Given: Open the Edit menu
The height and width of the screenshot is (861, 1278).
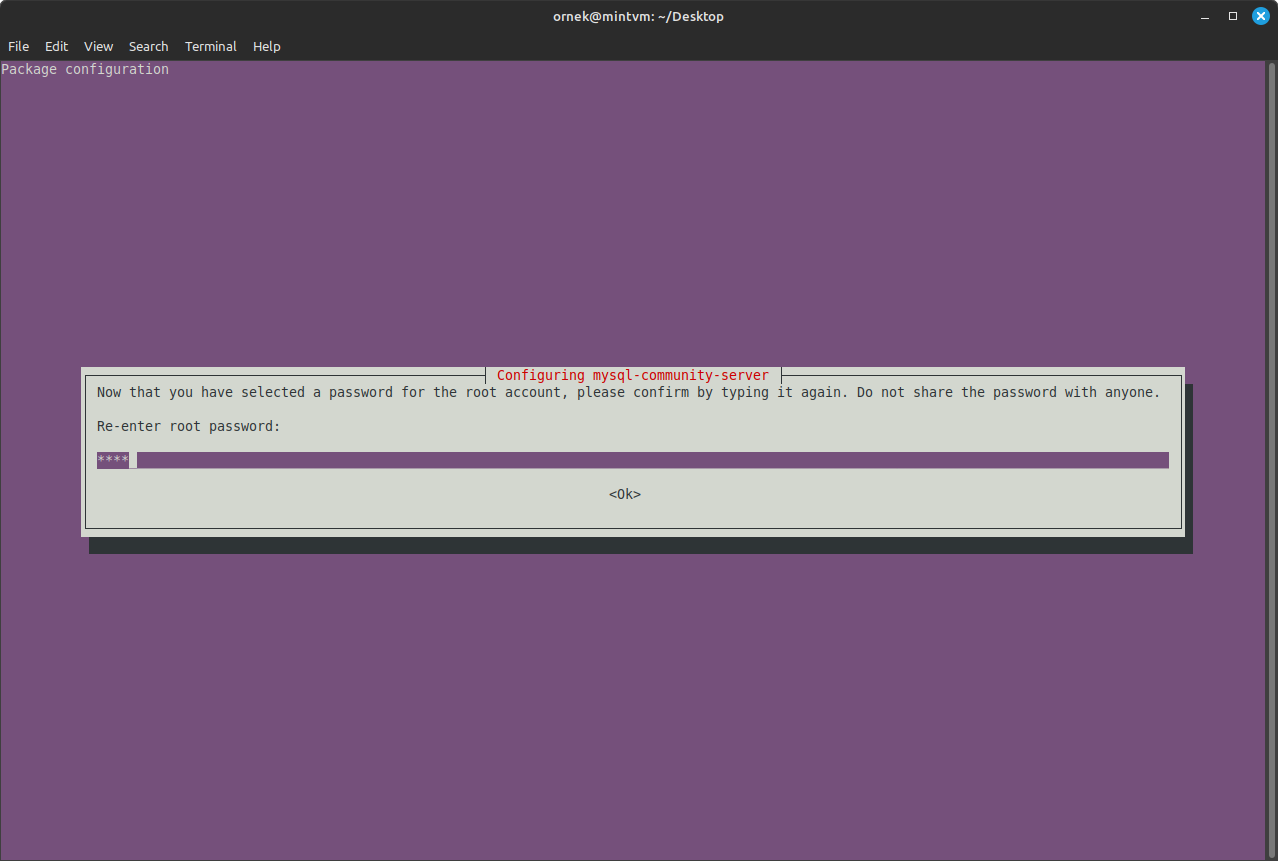Looking at the screenshot, I should click(56, 46).
